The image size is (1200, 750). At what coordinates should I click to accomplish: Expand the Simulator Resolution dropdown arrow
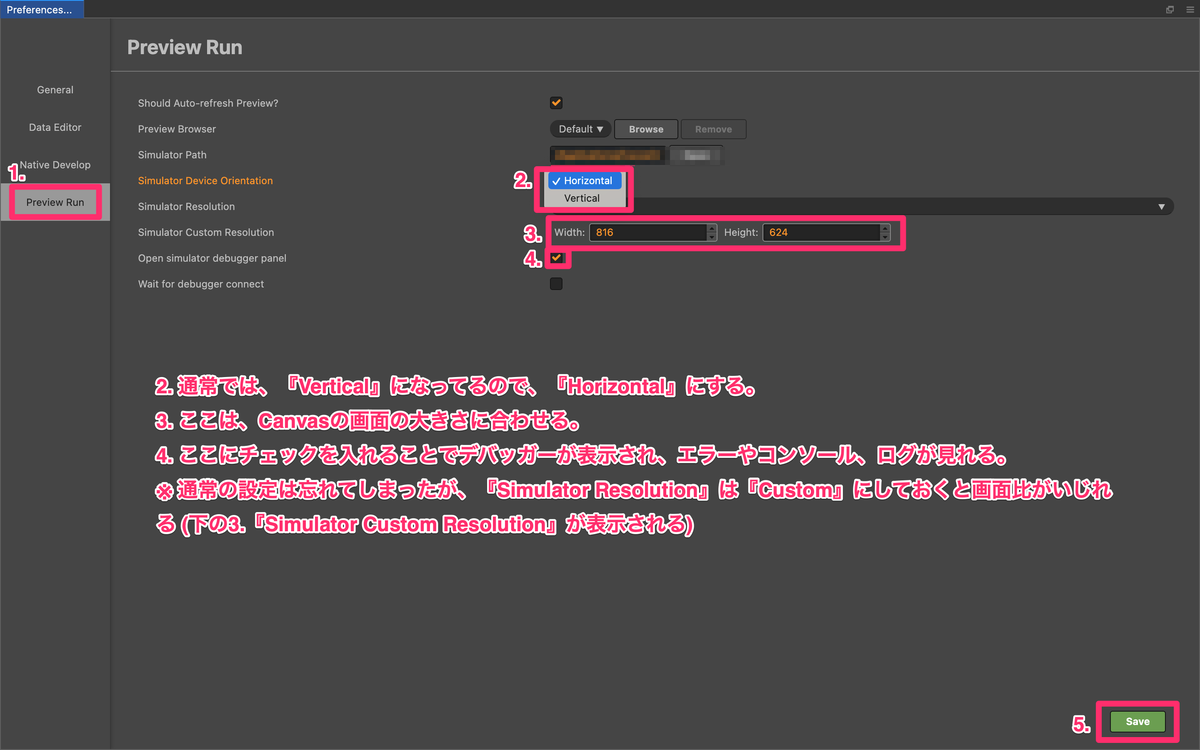pos(1162,207)
